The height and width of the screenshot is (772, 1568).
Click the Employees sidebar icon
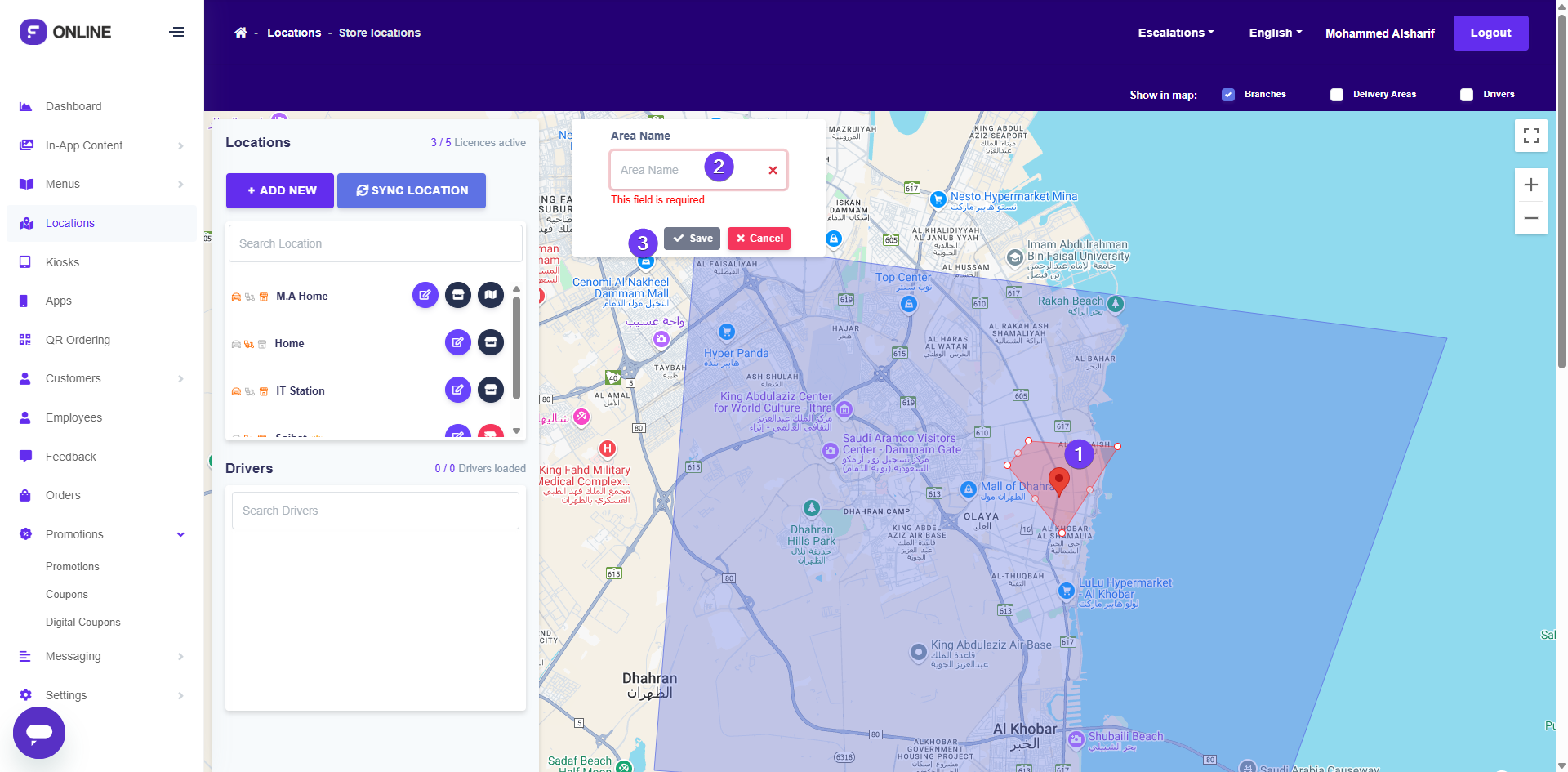[25, 417]
